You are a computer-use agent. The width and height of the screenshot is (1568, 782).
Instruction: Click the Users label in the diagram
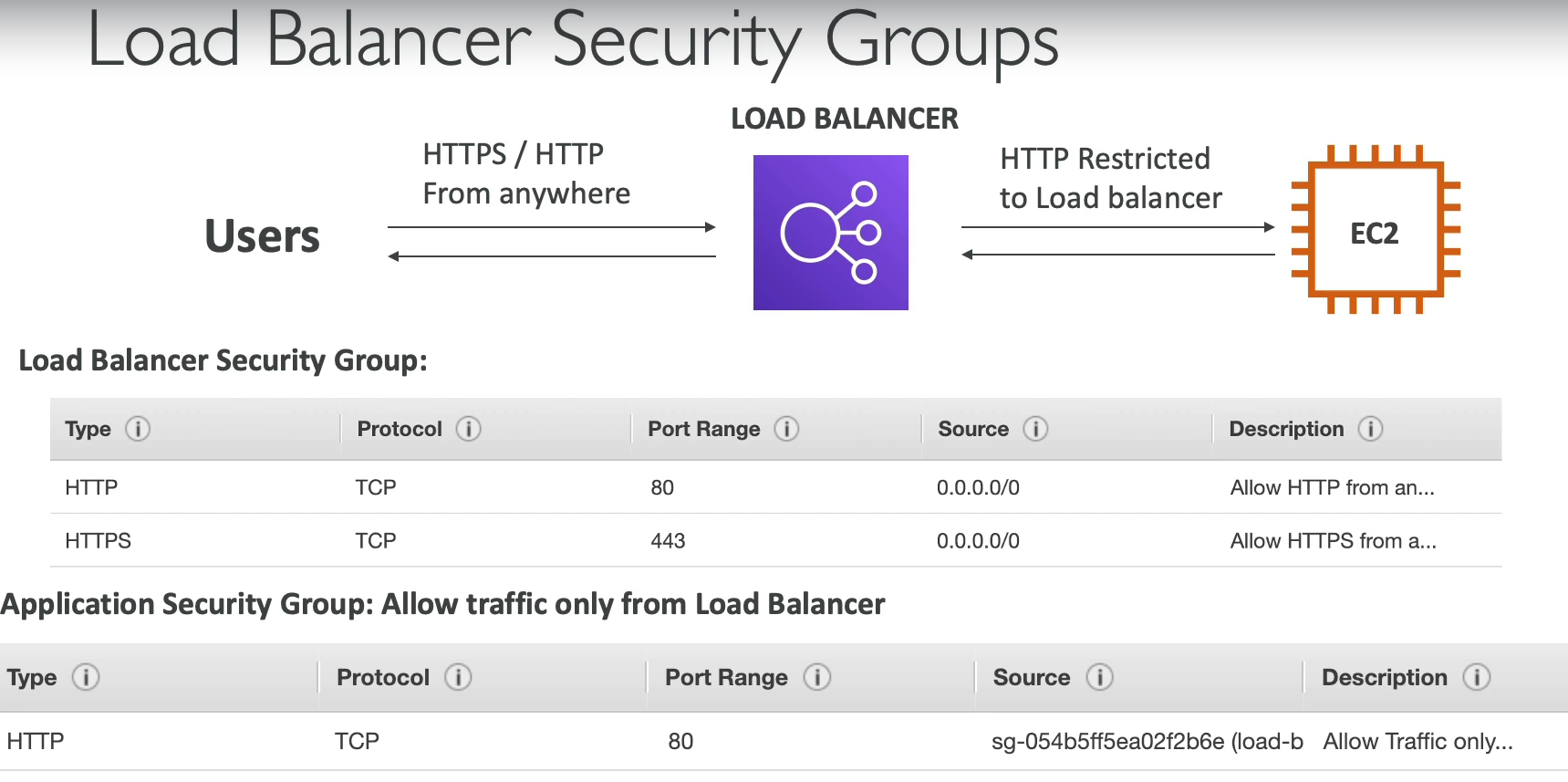click(262, 236)
